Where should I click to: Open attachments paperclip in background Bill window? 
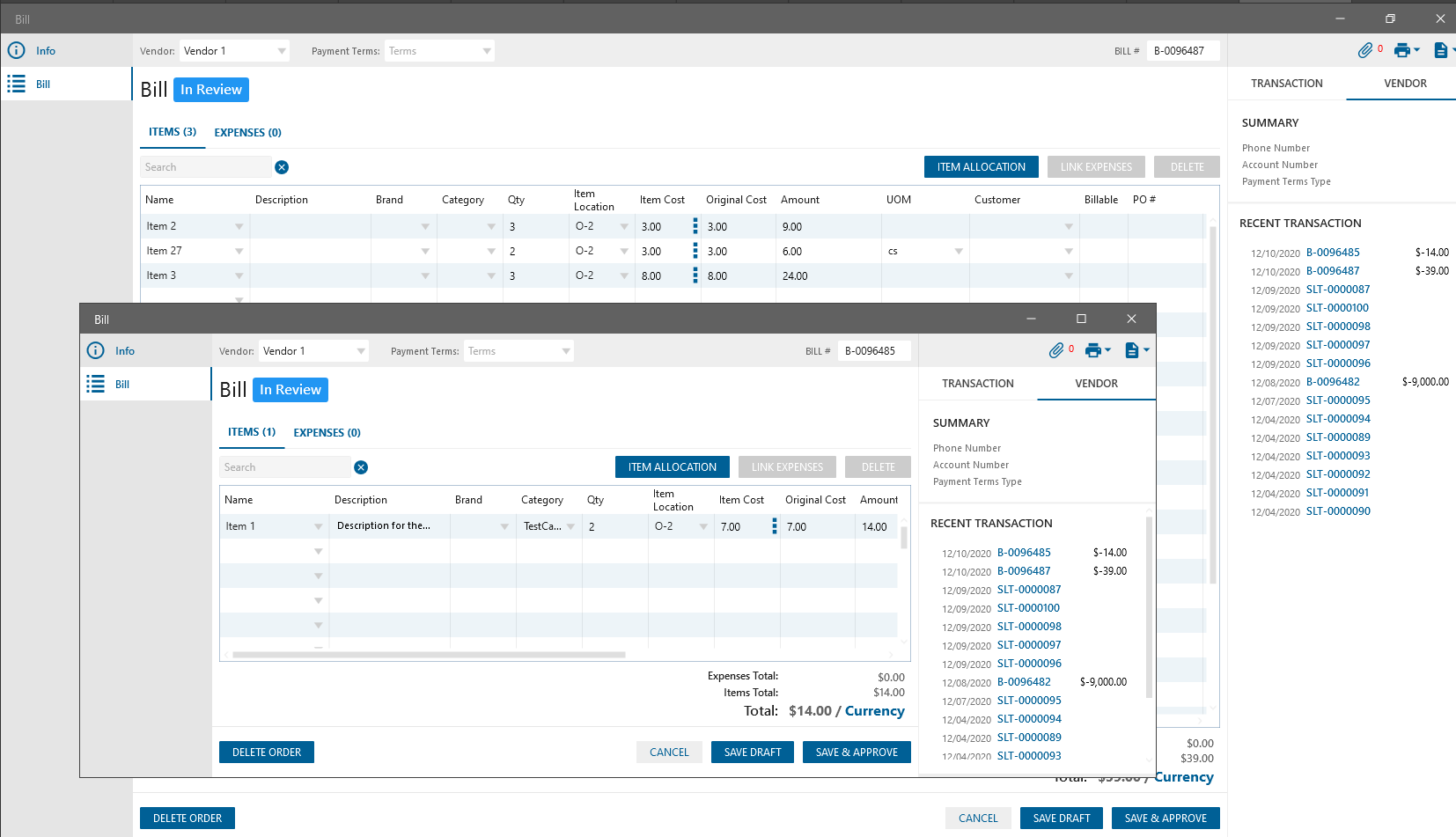point(1365,50)
